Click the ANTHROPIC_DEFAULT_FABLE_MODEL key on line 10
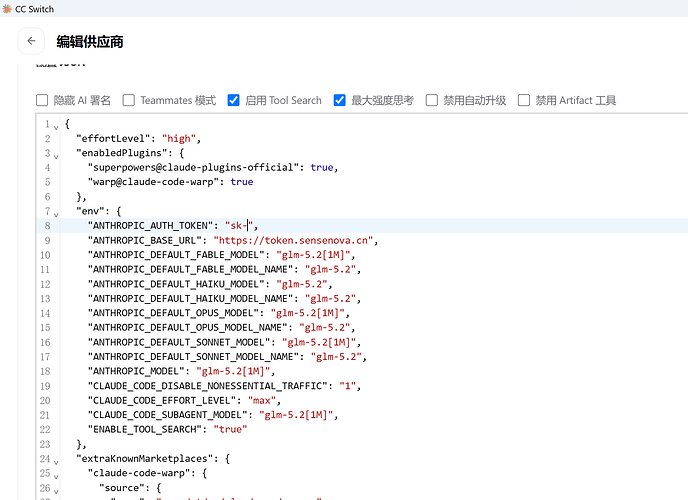 click(x=176, y=255)
